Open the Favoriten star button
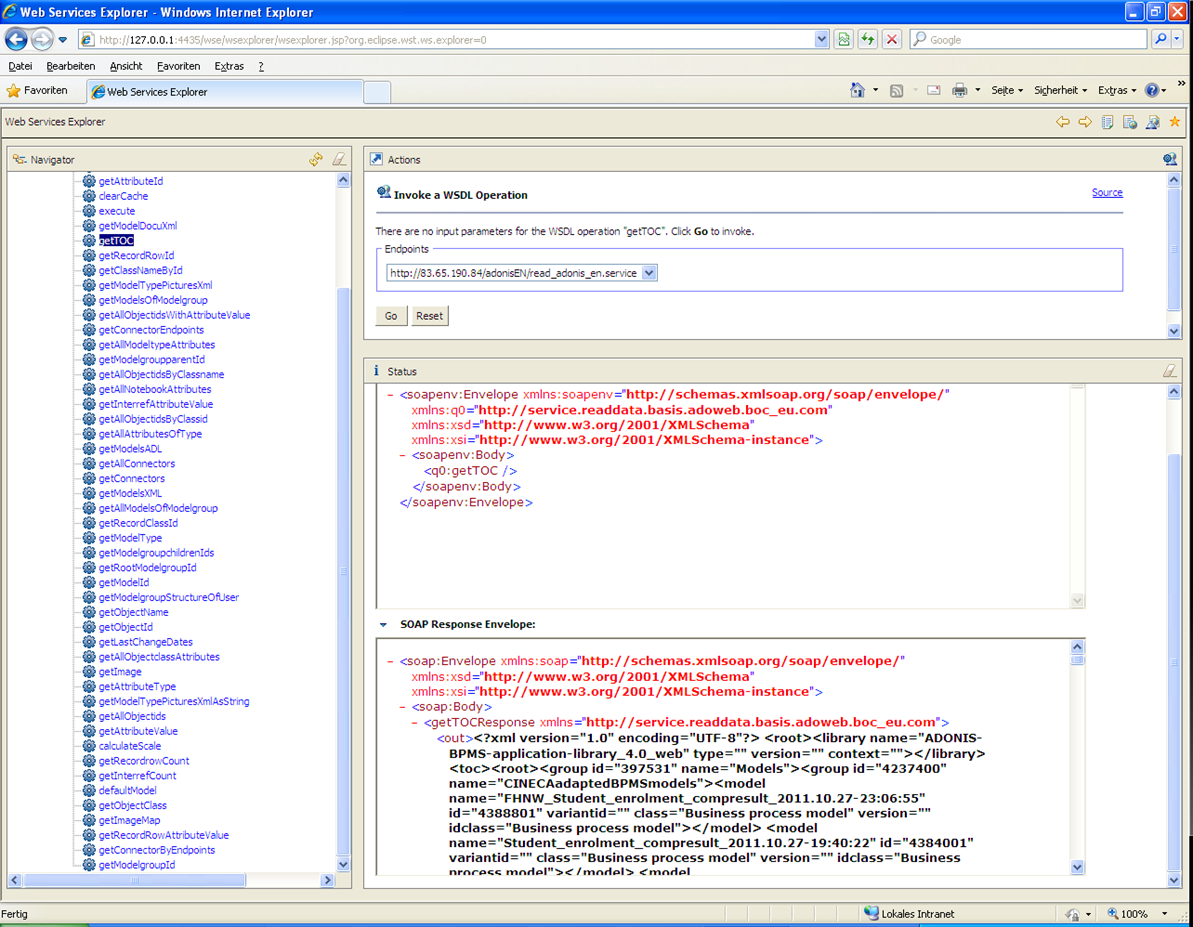The width and height of the screenshot is (1193, 927). [37, 91]
